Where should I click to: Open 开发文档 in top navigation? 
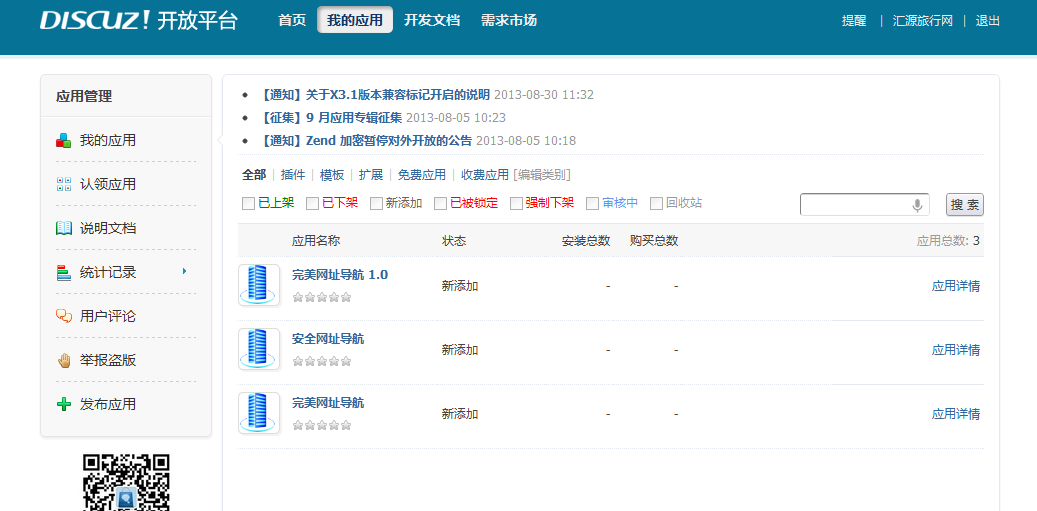[x=432, y=20]
